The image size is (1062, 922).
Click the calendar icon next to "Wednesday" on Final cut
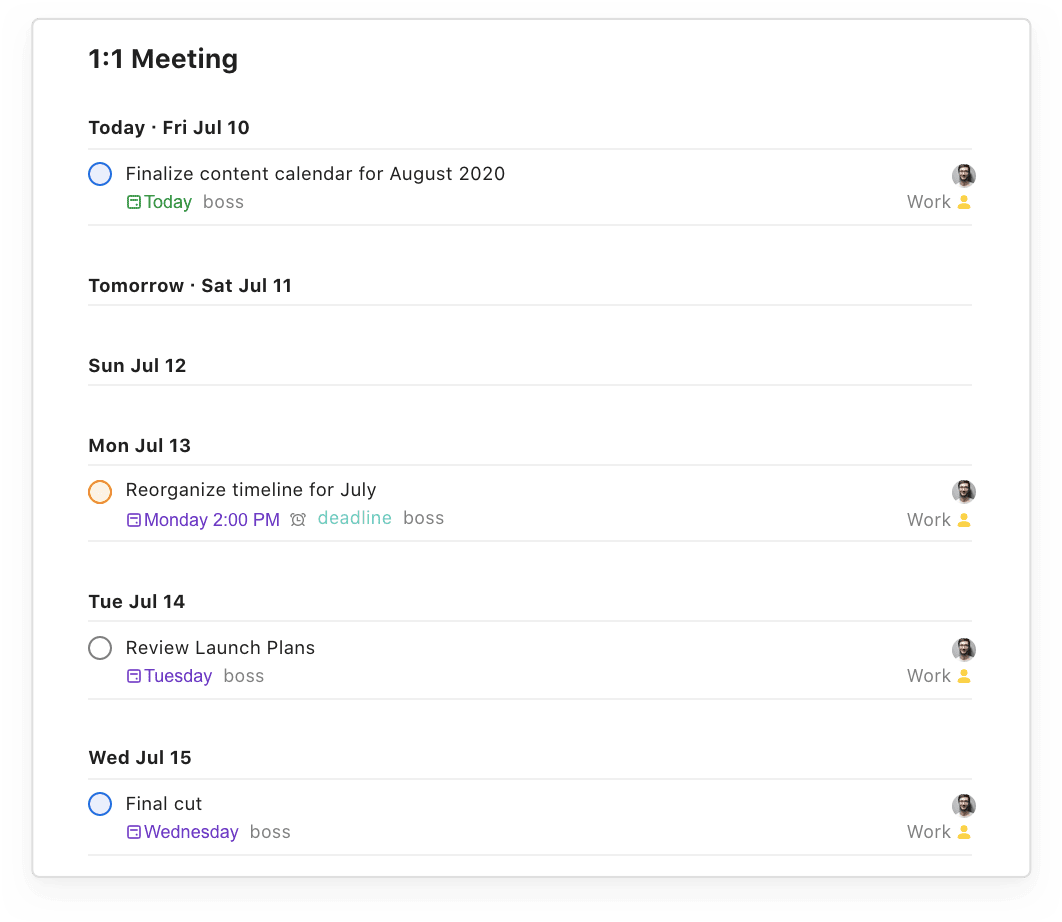point(132,831)
